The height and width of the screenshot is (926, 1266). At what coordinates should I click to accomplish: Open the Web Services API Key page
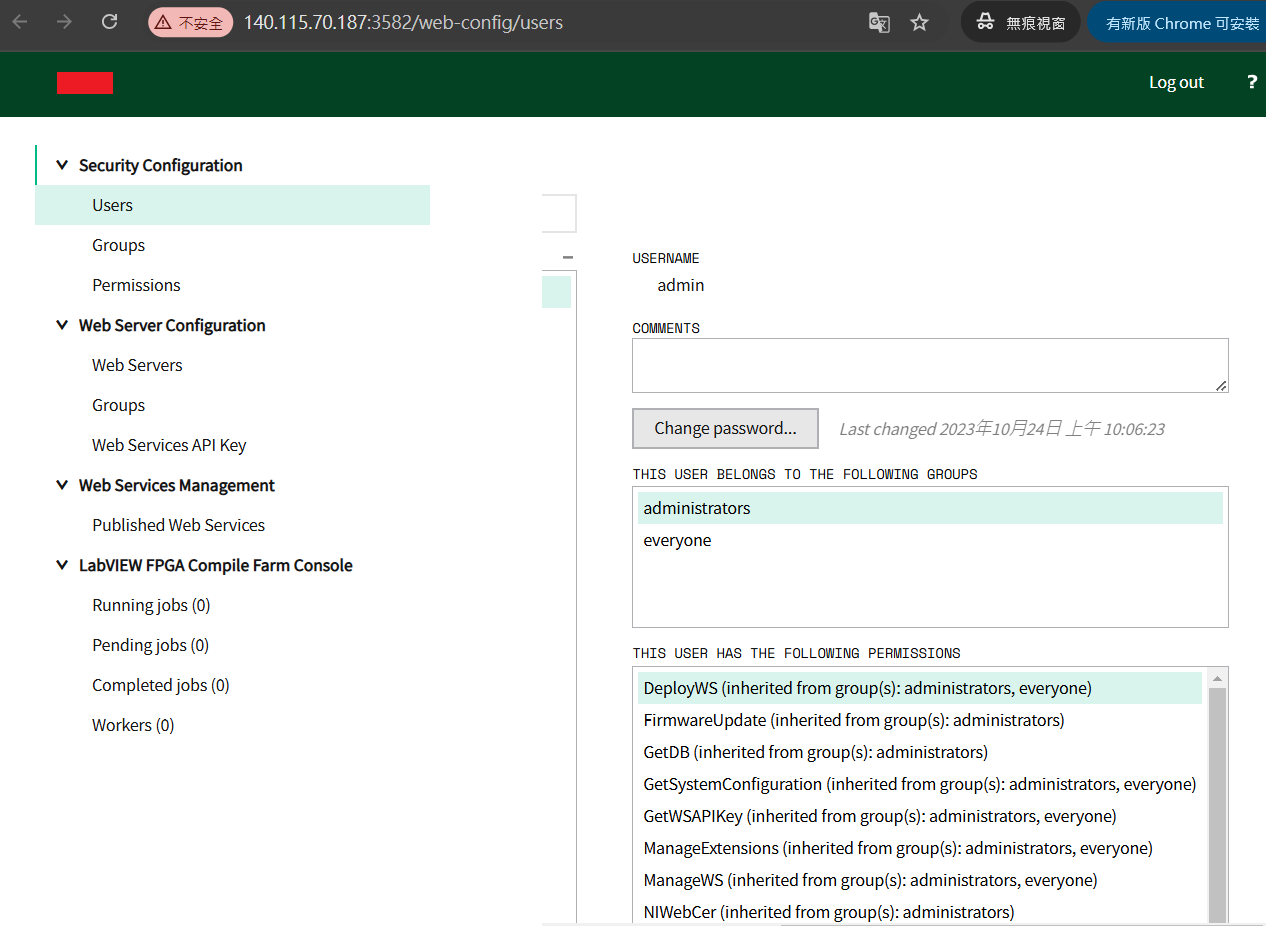(169, 445)
